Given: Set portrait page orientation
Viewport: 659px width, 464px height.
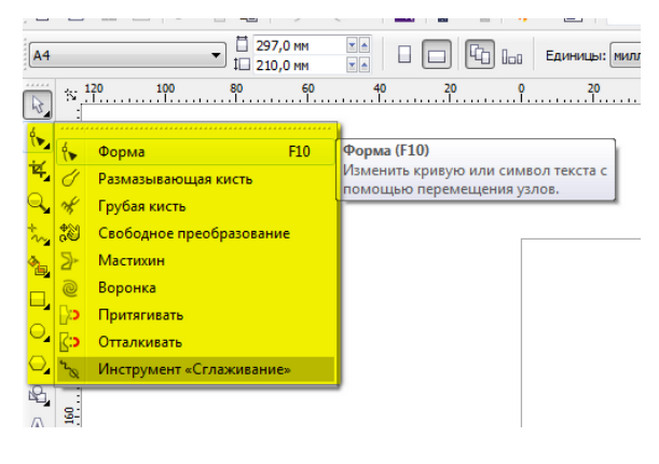Looking at the screenshot, I should (404, 55).
